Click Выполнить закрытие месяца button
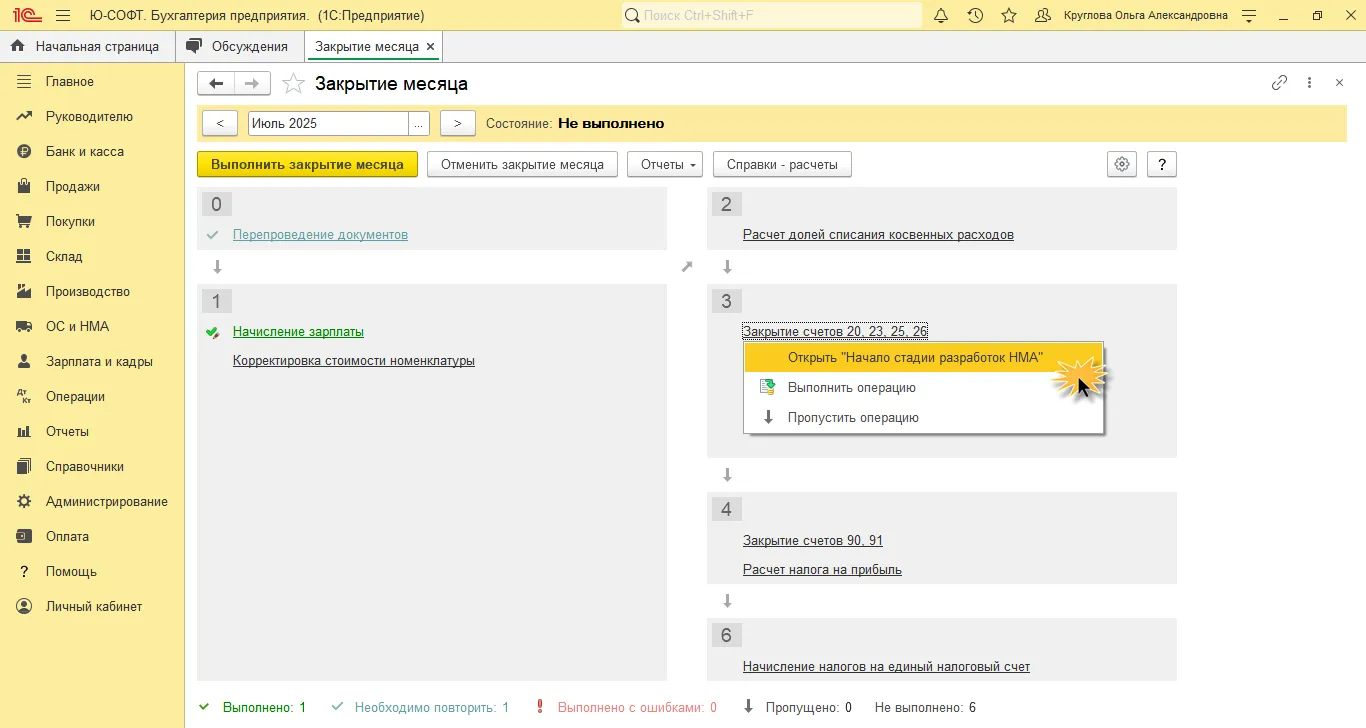1366x728 pixels. pos(307,165)
